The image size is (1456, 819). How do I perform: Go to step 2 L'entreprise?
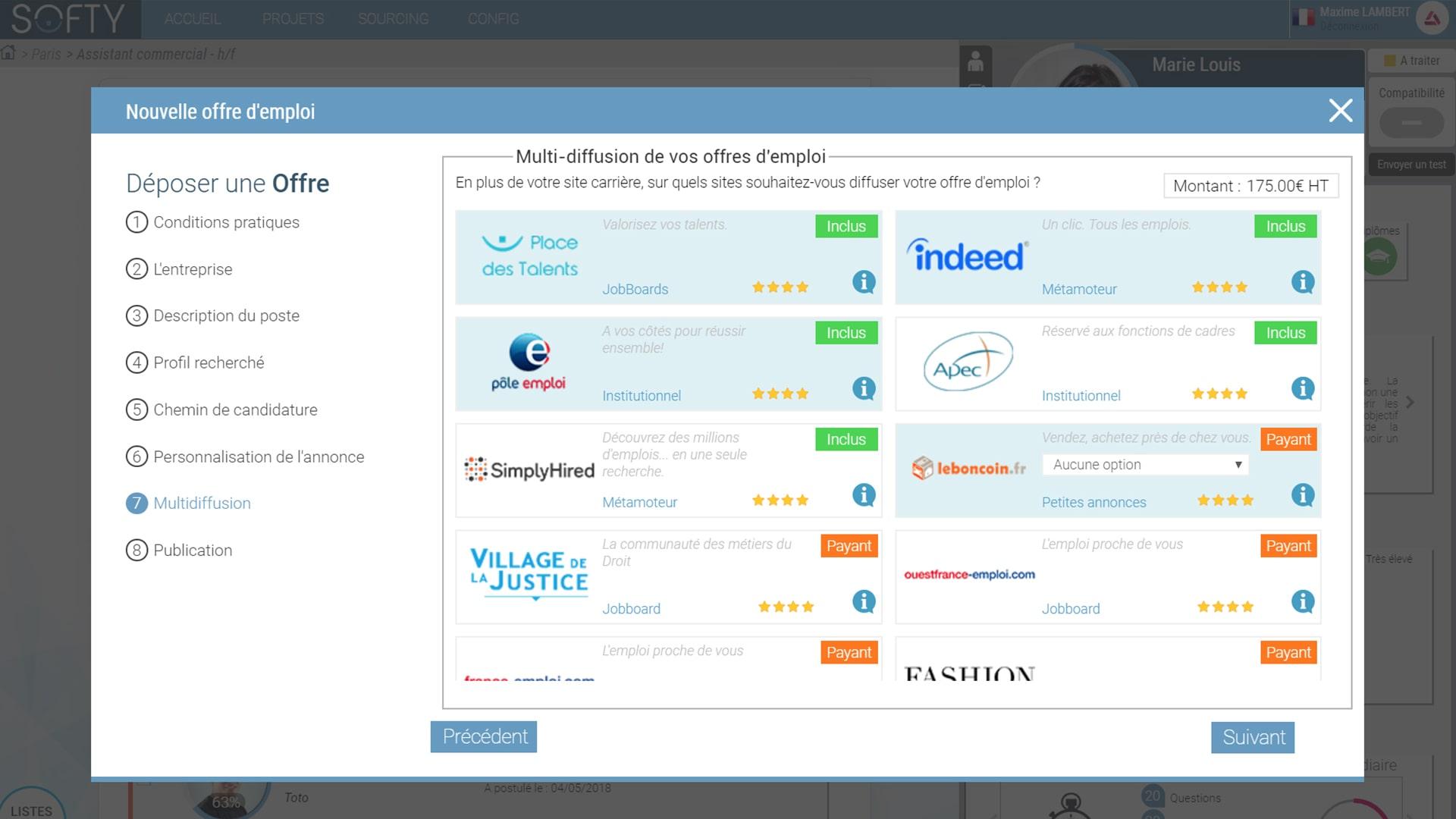[x=179, y=269]
